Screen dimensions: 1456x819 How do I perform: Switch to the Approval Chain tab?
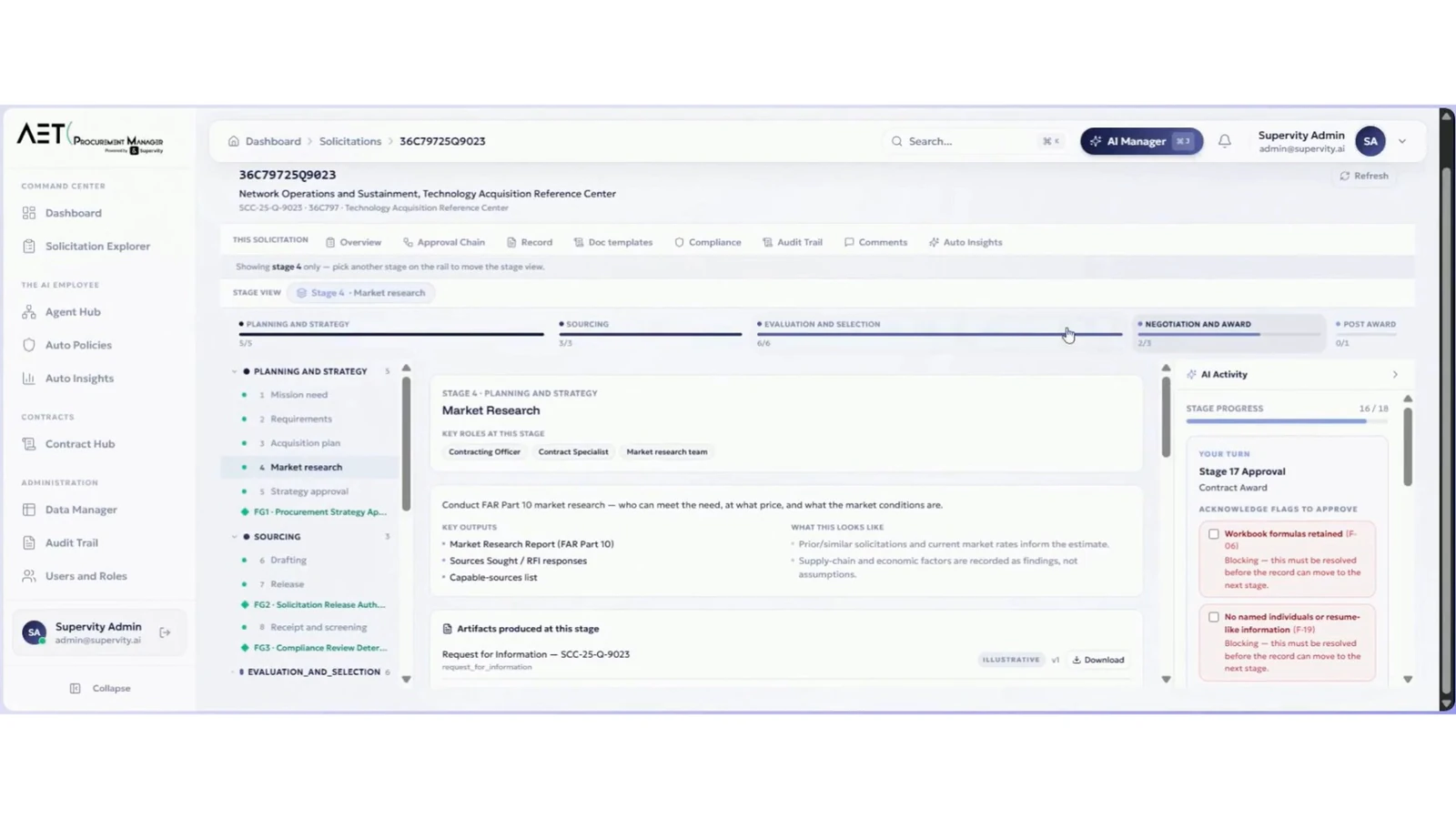(x=443, y=242)
